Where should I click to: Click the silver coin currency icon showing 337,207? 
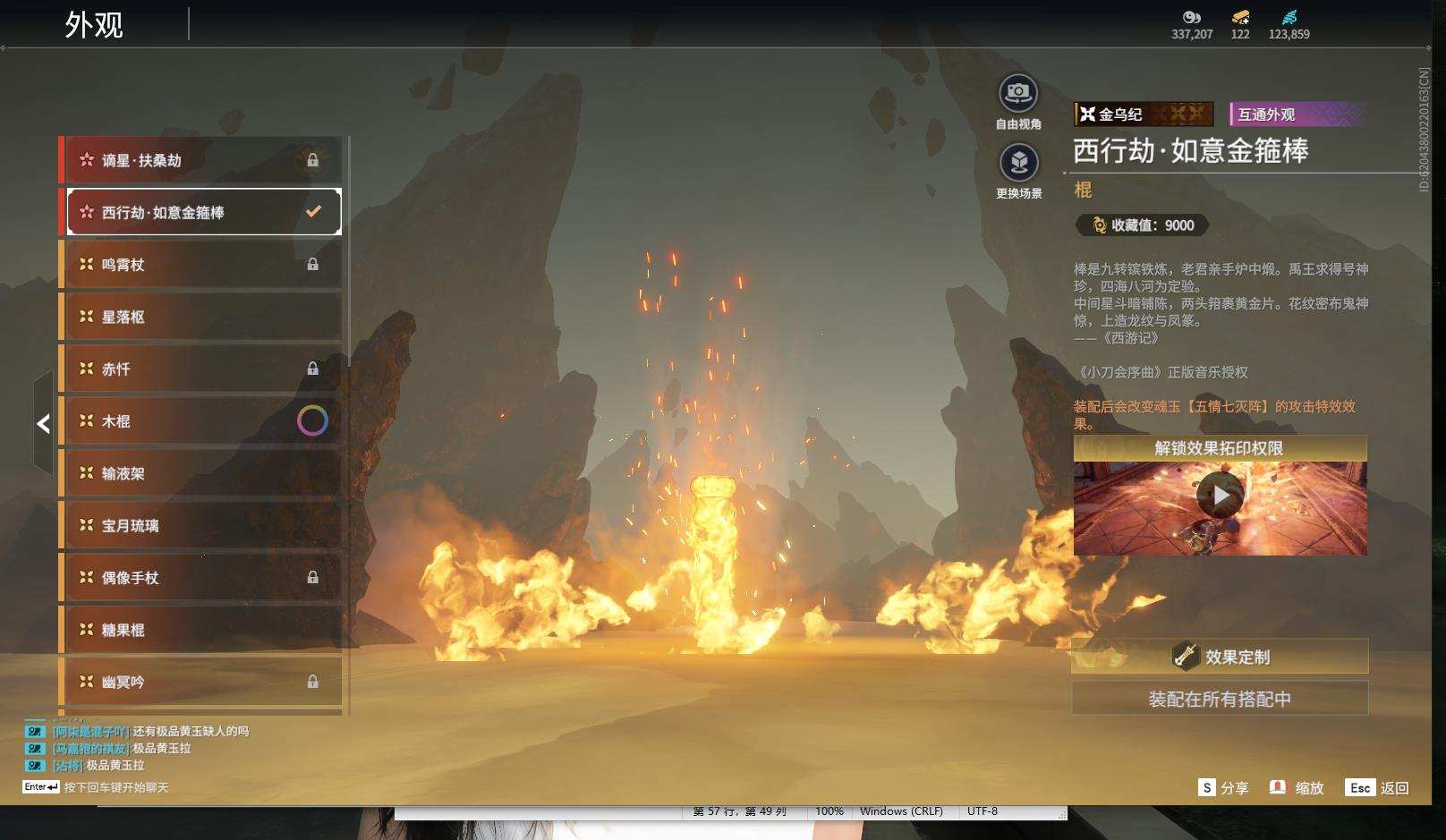[x=1191, y=18]
